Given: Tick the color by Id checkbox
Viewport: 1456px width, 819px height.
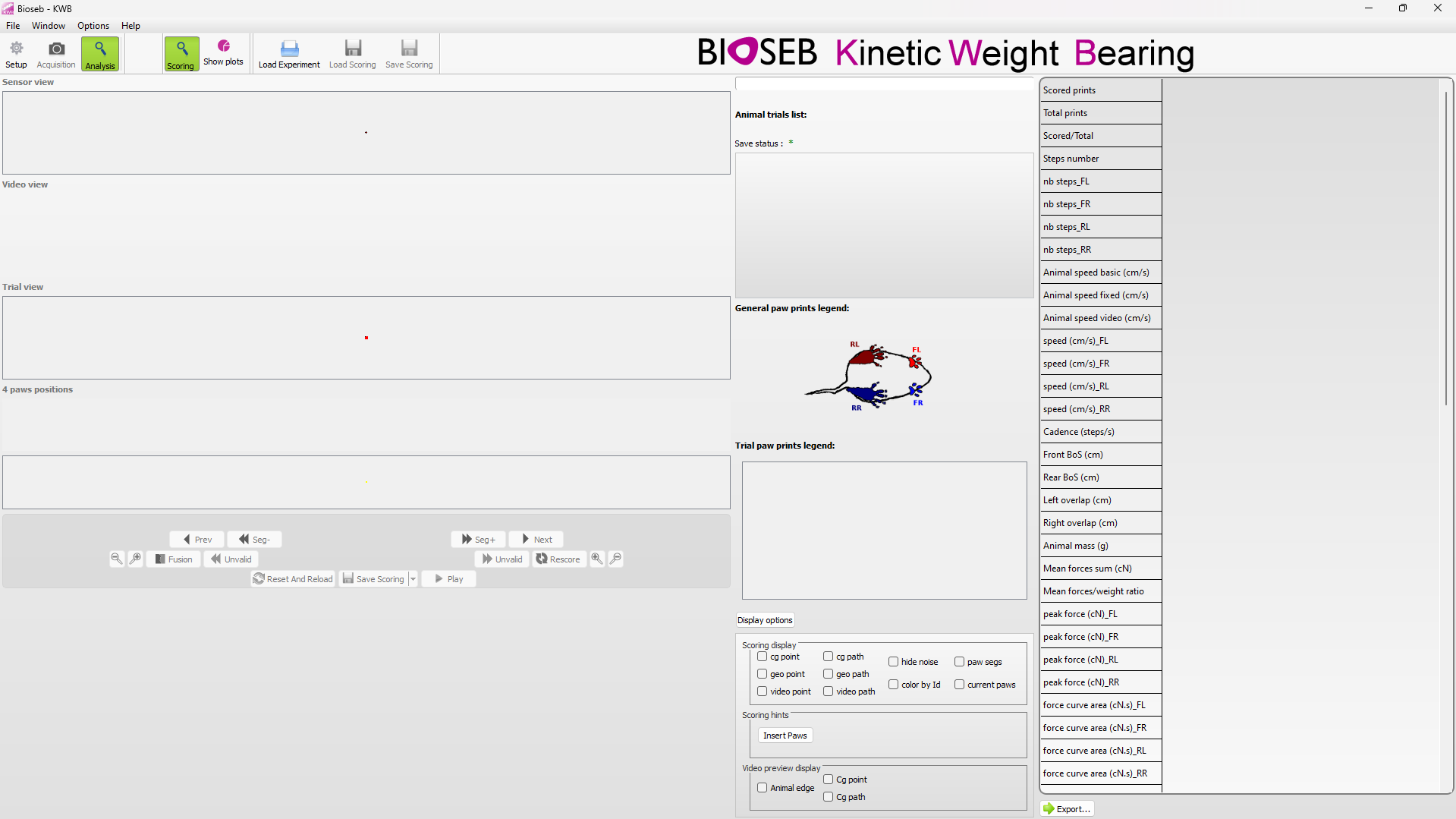Looking at the screenshot, I should [x=894, y=685].
